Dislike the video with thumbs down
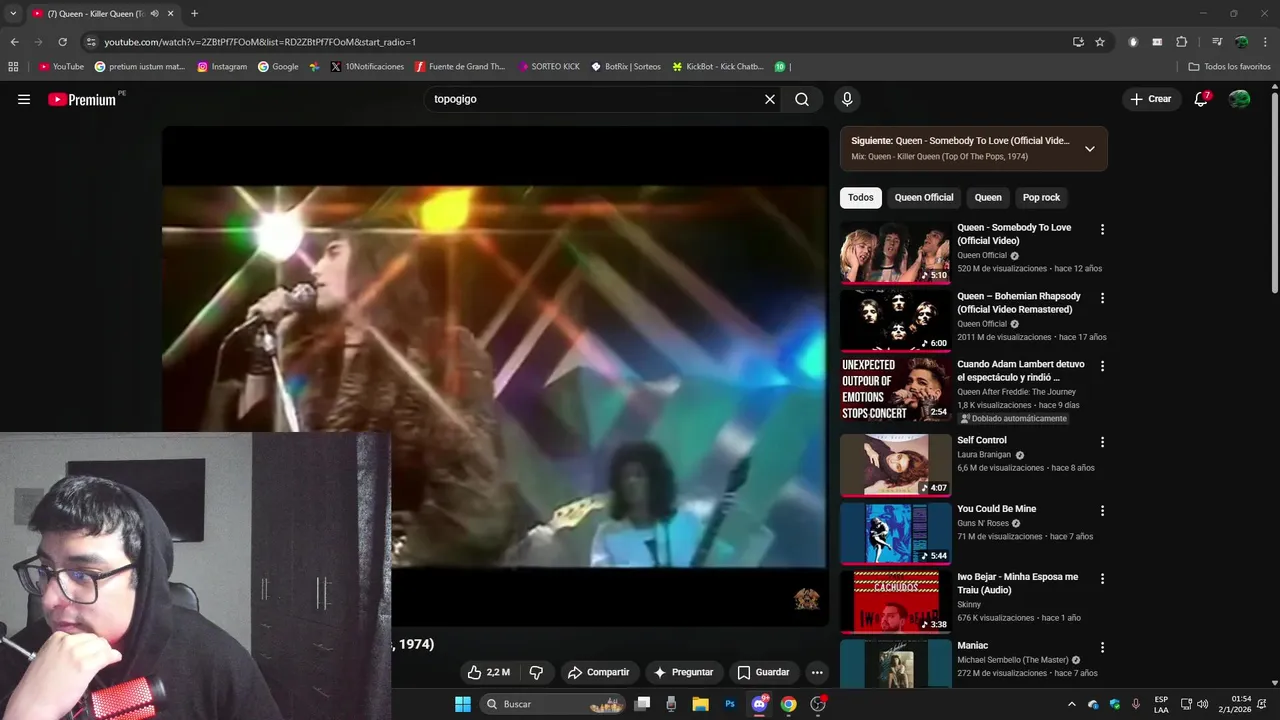1280x720 pixels. (x=536, y=672)
